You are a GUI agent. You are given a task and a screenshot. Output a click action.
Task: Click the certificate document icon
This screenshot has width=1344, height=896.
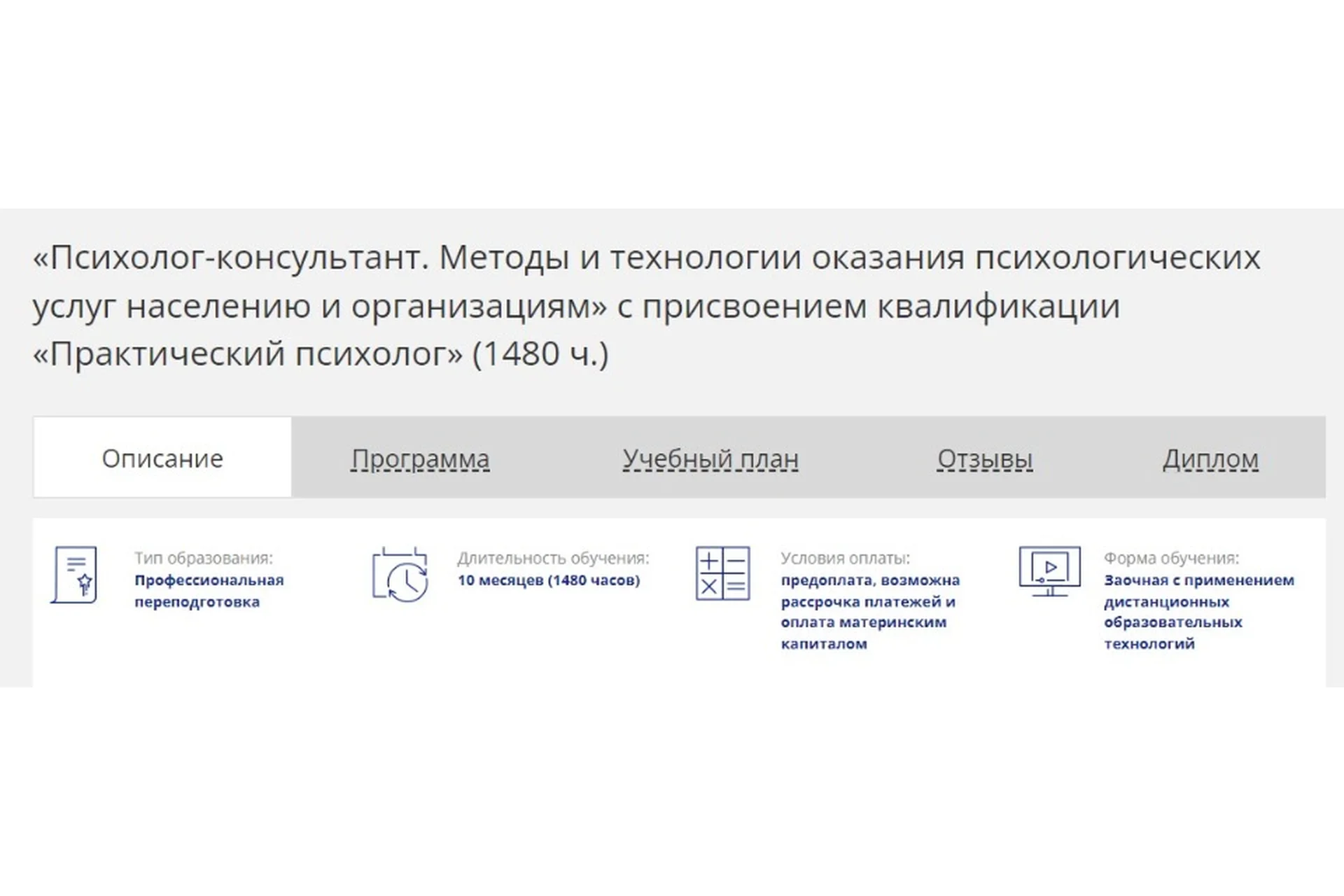coord(74,575)
